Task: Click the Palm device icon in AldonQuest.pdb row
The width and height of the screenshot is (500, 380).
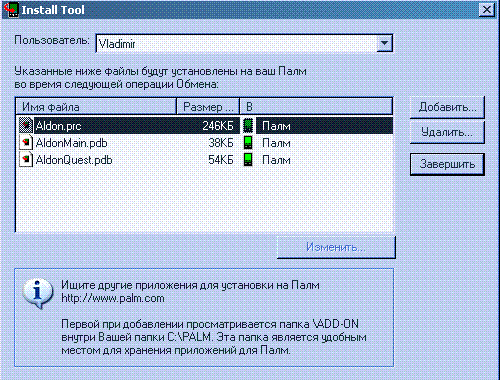Action: [x=248, y=159]
